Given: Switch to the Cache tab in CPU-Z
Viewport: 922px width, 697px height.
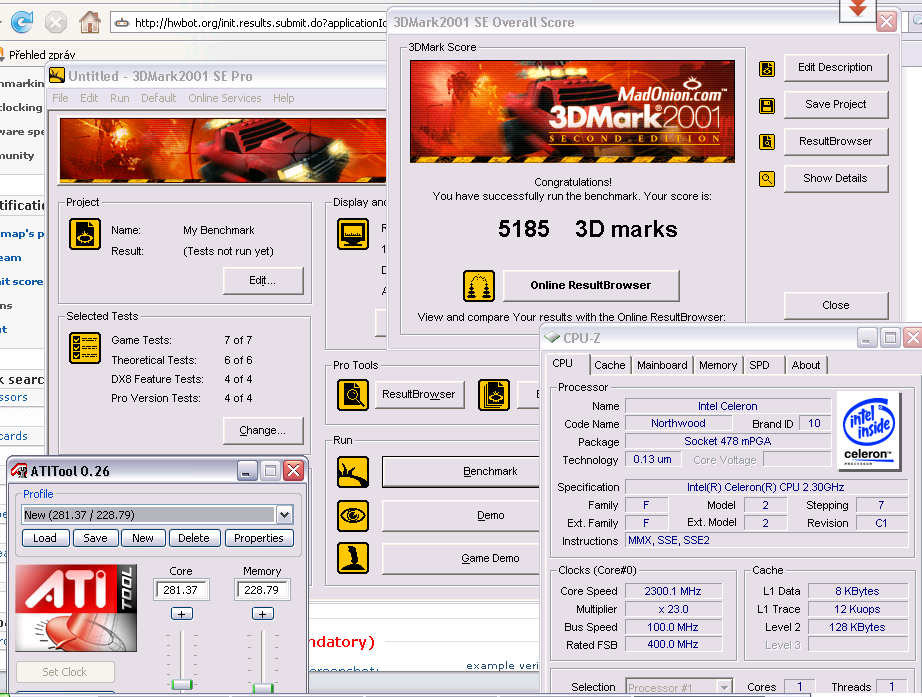Looking at the screenshot, I should tap(610, 365).
